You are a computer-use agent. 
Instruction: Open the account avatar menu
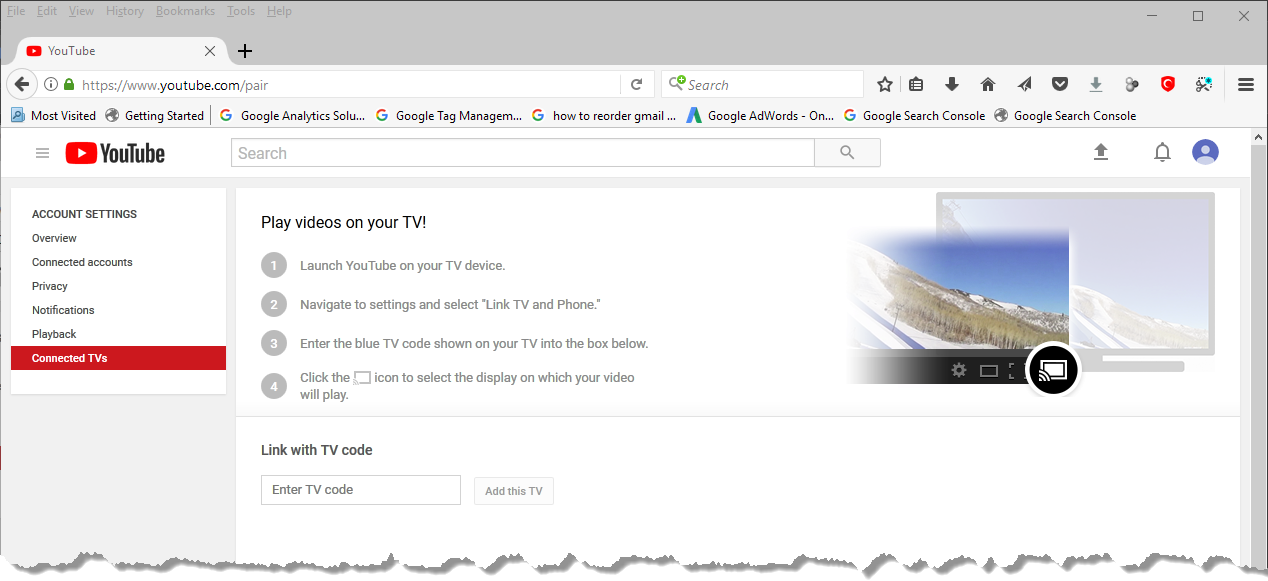[x=1205, y=152]
